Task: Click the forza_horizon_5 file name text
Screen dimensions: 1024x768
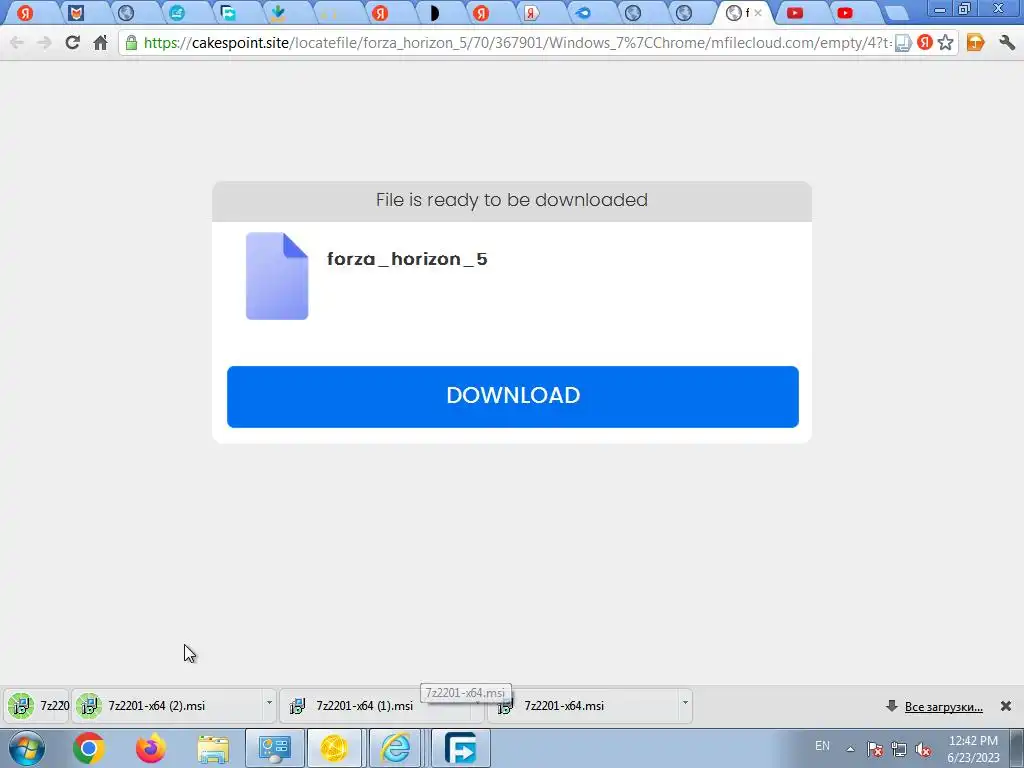Action: pos(407,259)
